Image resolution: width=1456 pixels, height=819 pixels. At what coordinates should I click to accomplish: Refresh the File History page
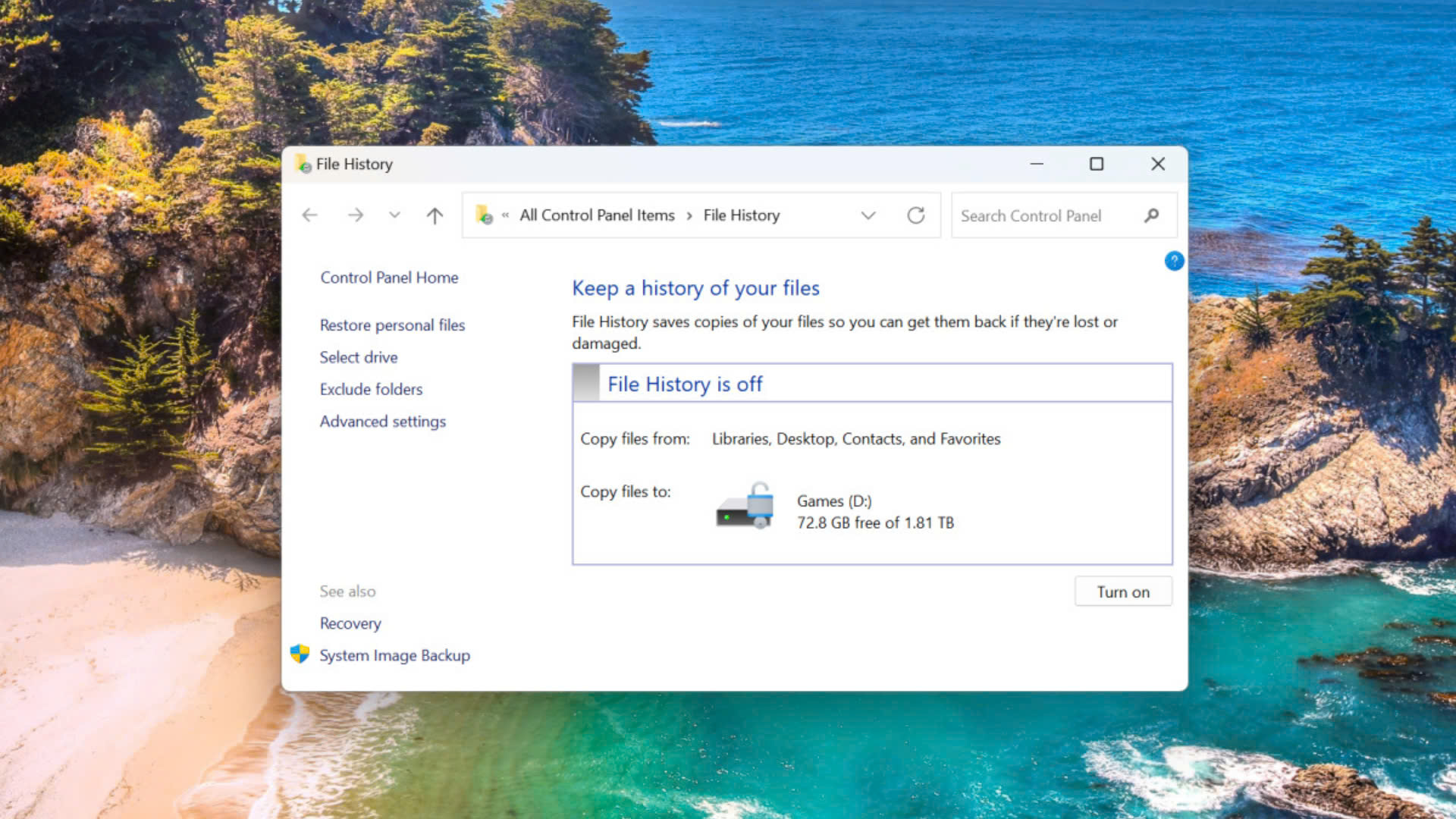(915, 215)
